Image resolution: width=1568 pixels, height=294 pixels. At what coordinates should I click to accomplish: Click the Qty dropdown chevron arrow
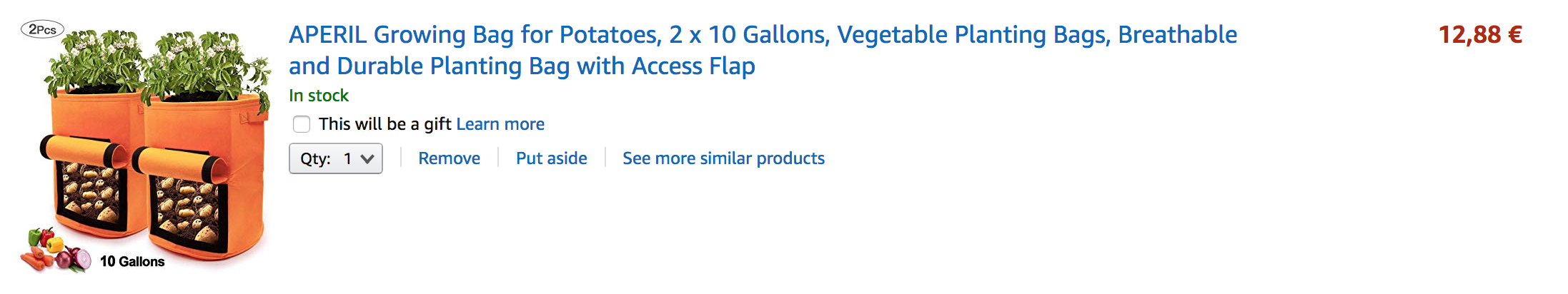pos(367,158)
